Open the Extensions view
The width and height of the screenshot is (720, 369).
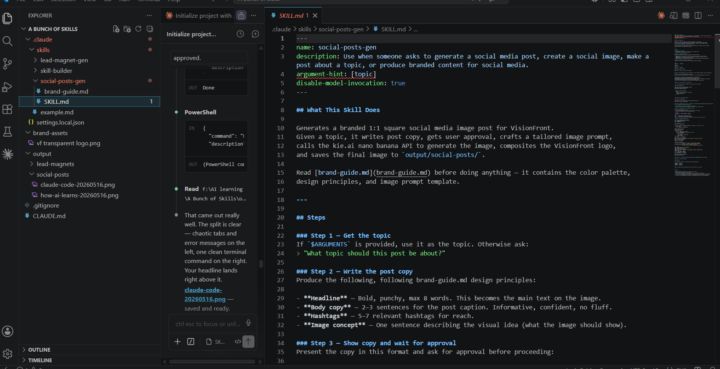pos(7,109)
